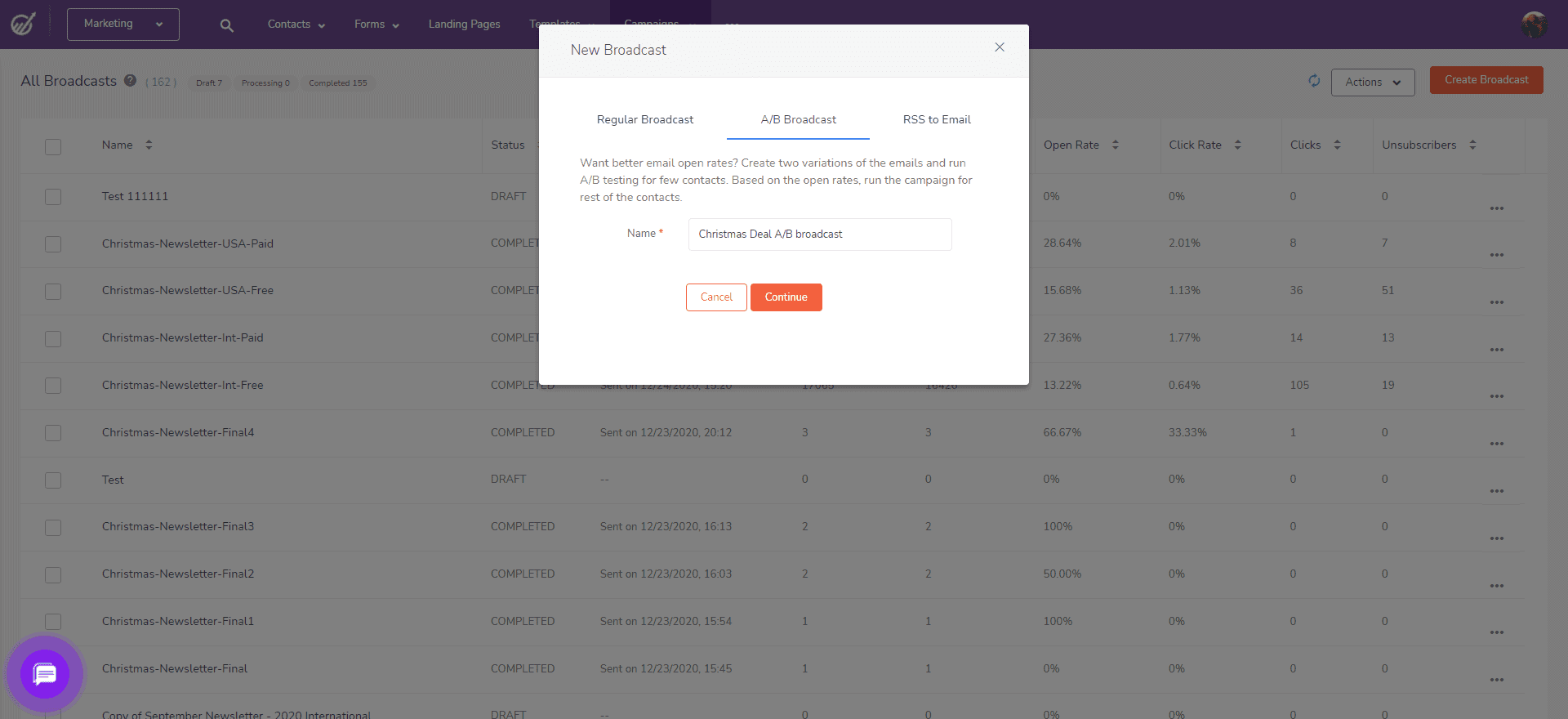1568x719 pixels.
Task: Open more options for Christmas-Newsletter-Final4 row
Action: click(1496, 444)
